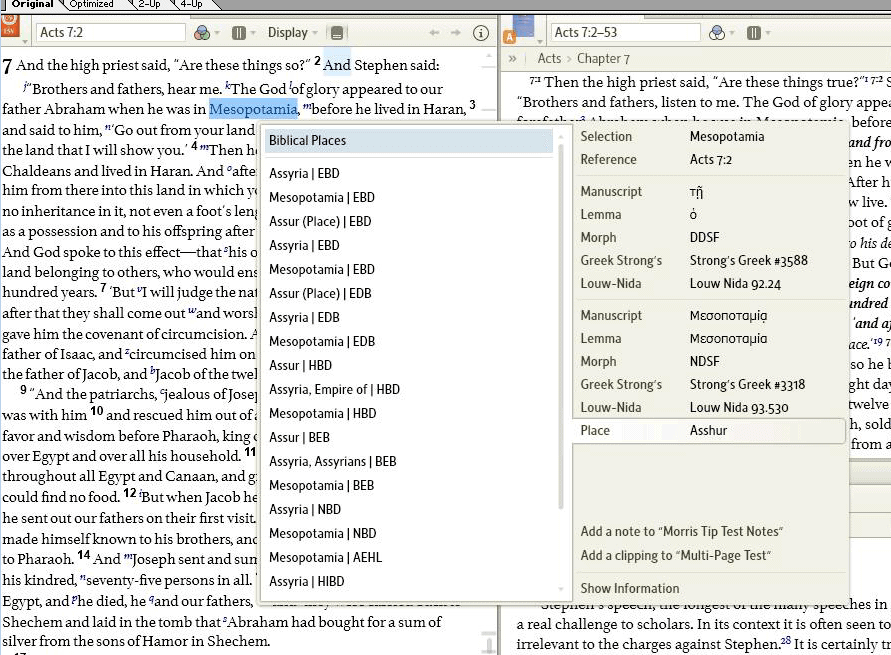The width and height of the screenshot is (891, 655).
Task: Choose Mesopotamia | AEHL from Biblical Places
Action: click(325, 557)
